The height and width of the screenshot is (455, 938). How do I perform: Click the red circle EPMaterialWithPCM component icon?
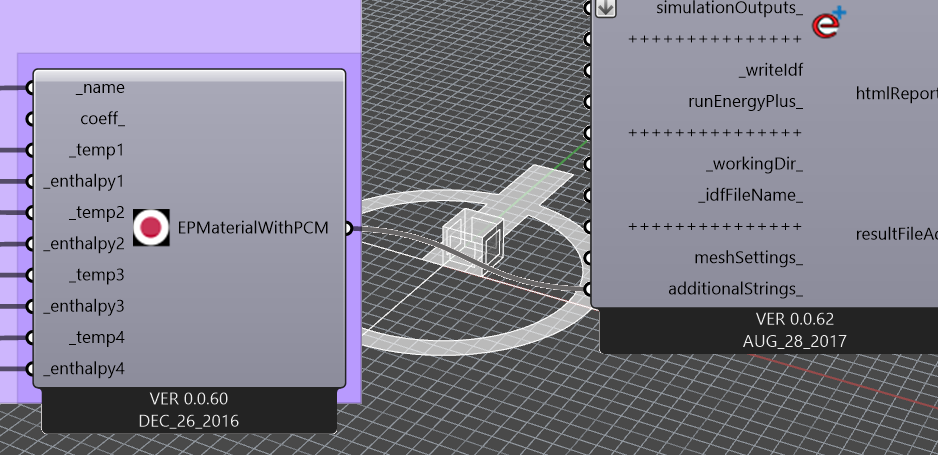(151, 227)
